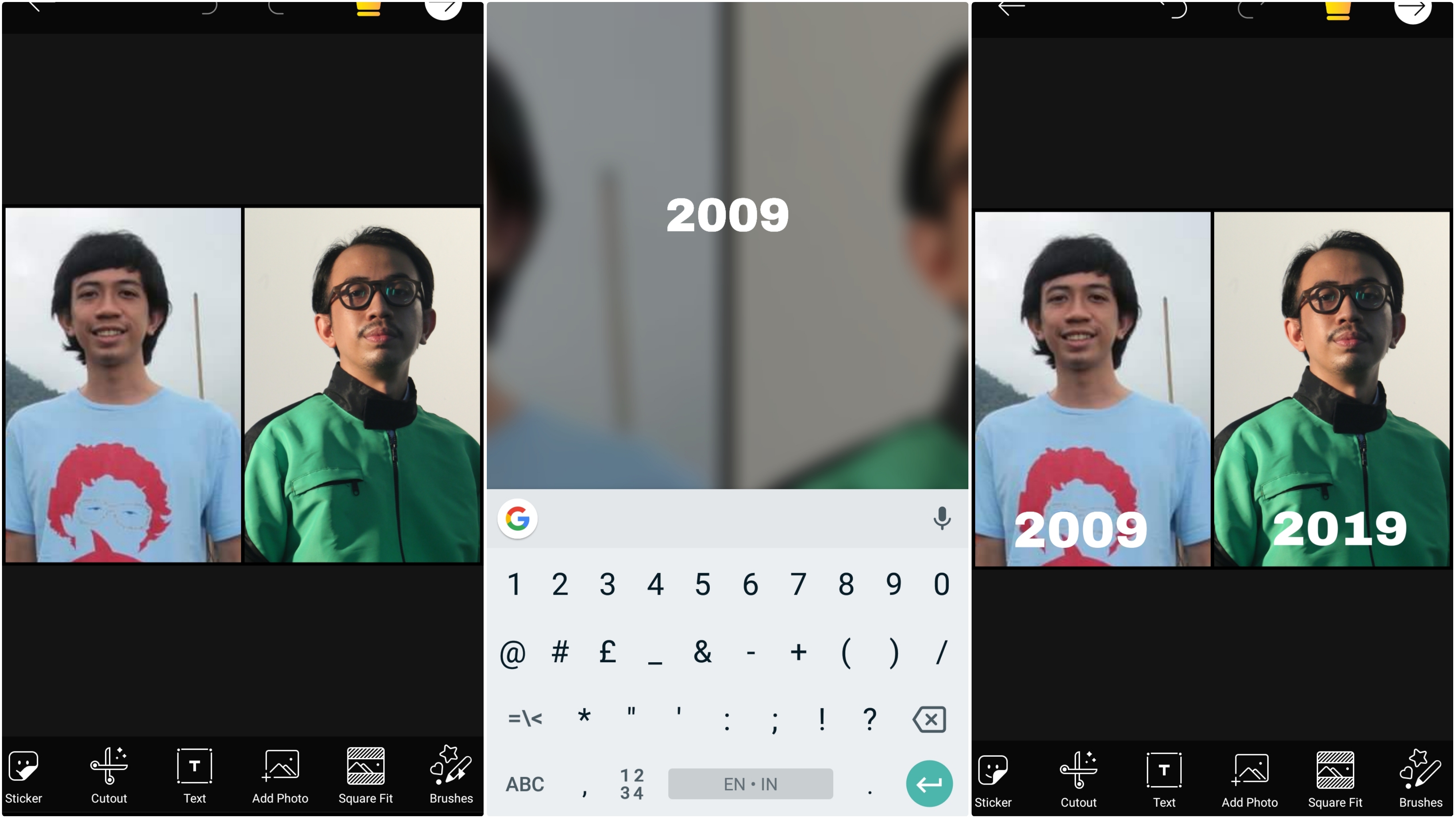This screenshot has width=1456, height=819.
Task: Select the Text tool
Action: click(194, 776)
